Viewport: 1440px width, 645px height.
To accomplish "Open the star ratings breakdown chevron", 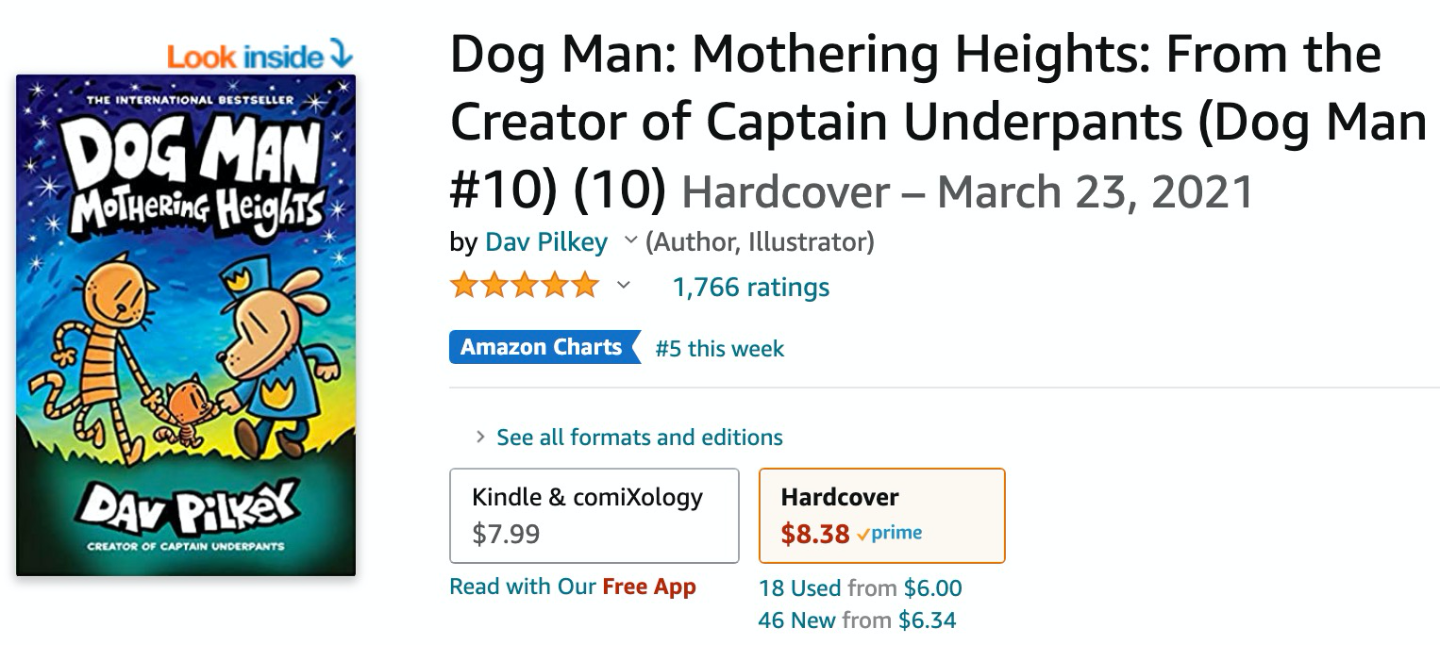I will point(623,286).
